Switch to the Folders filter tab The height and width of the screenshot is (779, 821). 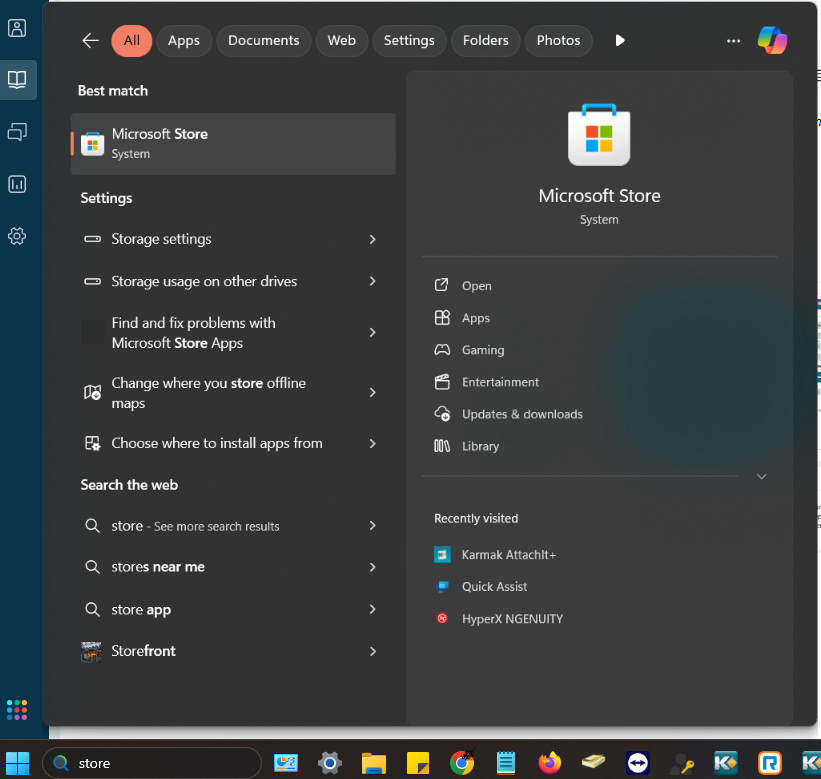pos(485,40)
